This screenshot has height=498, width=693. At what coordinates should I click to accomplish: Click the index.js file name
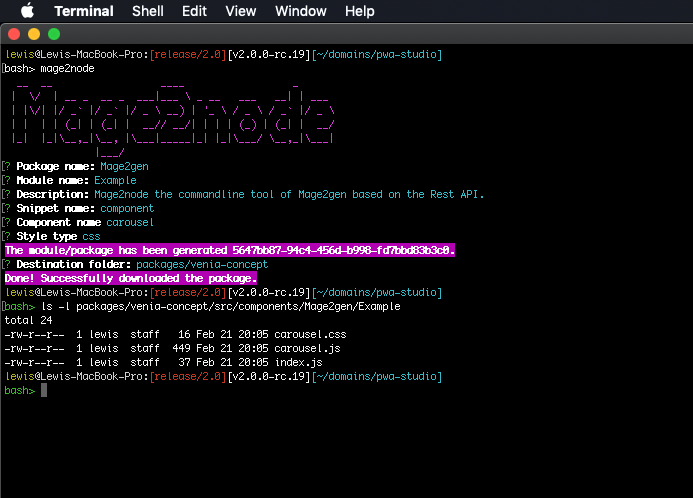(298, 362)
